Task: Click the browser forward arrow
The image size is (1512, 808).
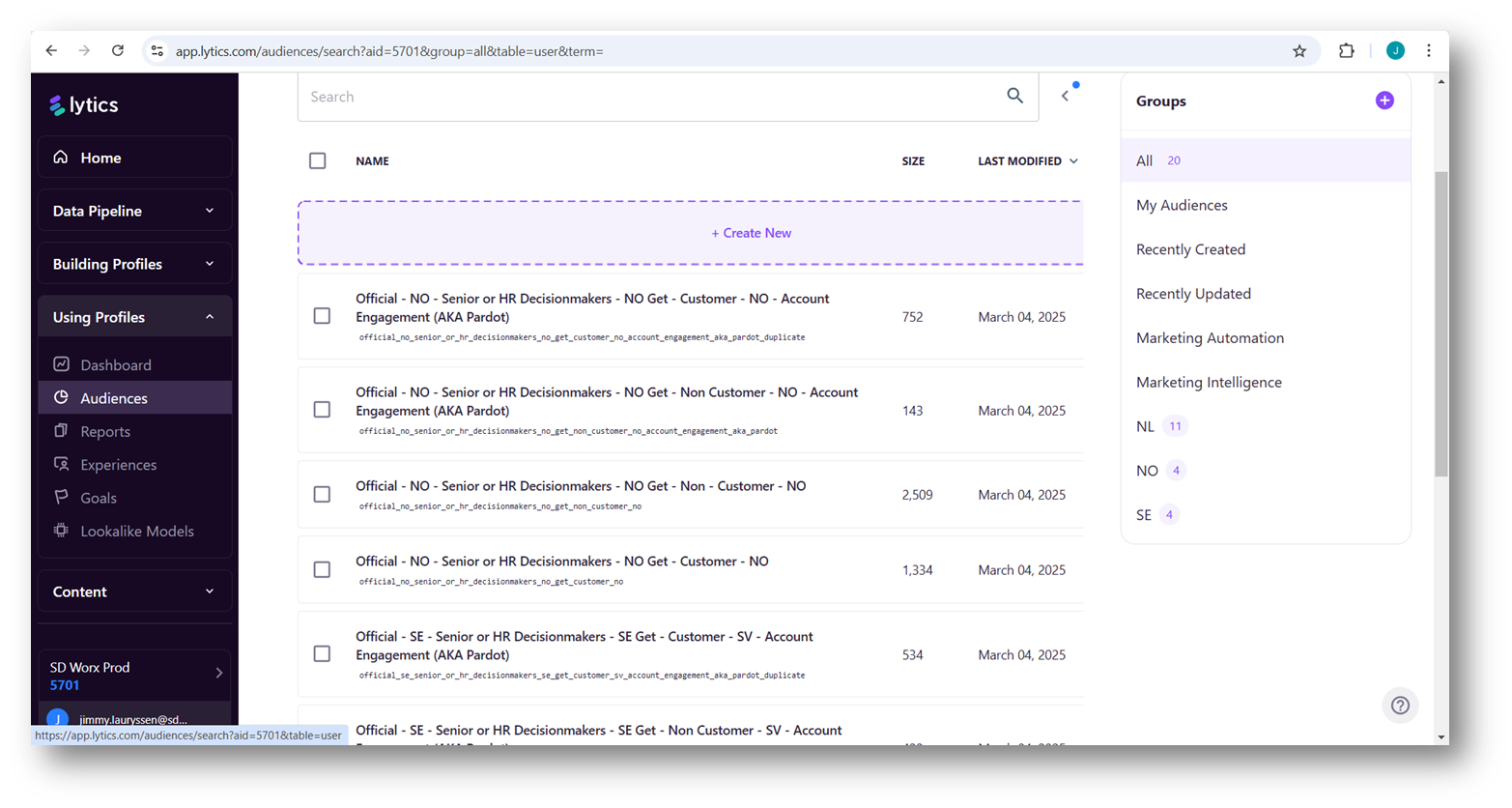Action: pos(84,51)
